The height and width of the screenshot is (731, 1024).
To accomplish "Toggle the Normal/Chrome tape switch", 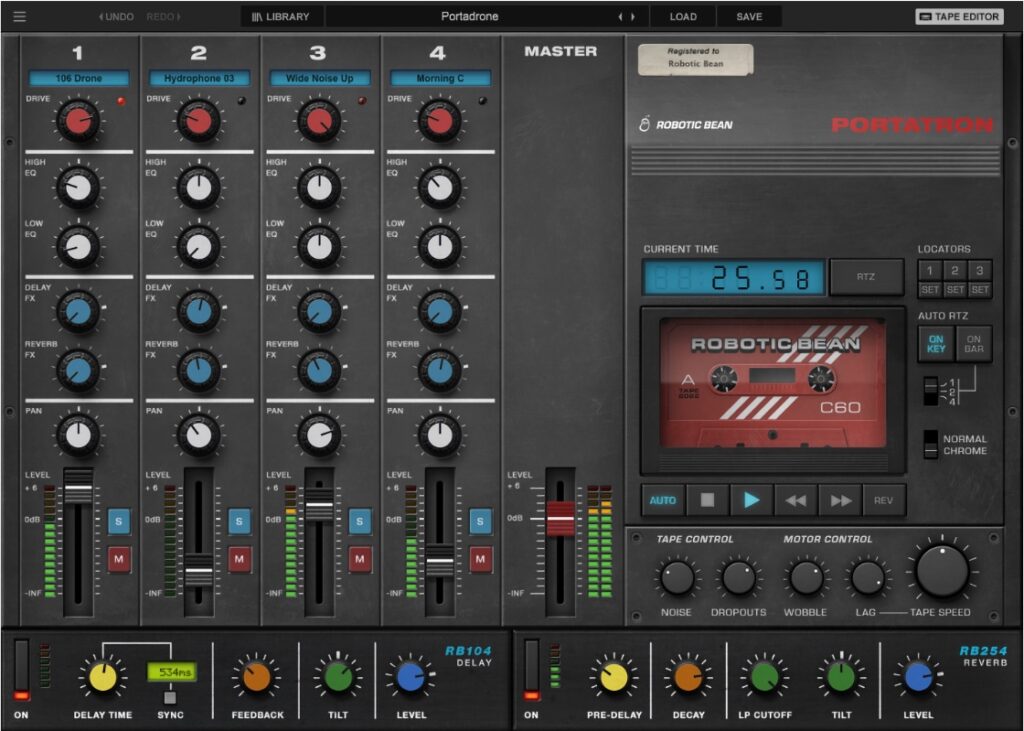I will click(x=931, y=444).
